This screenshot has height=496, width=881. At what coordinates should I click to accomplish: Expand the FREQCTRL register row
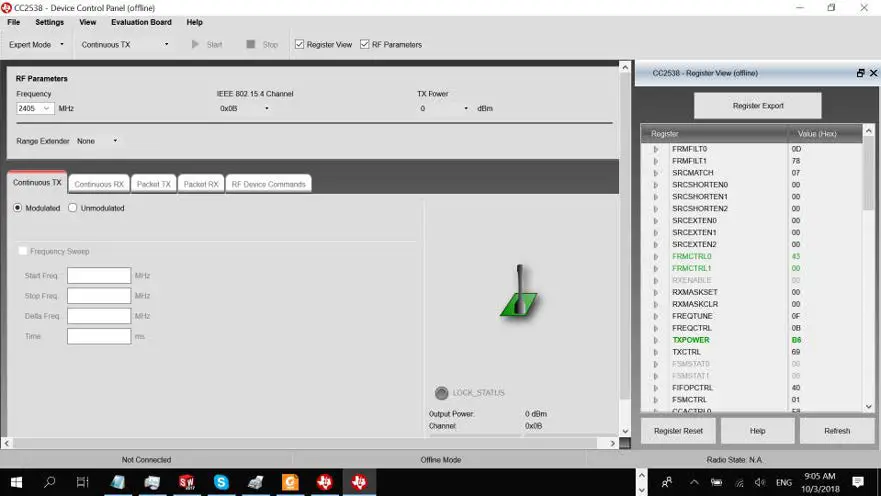[655, 328]
